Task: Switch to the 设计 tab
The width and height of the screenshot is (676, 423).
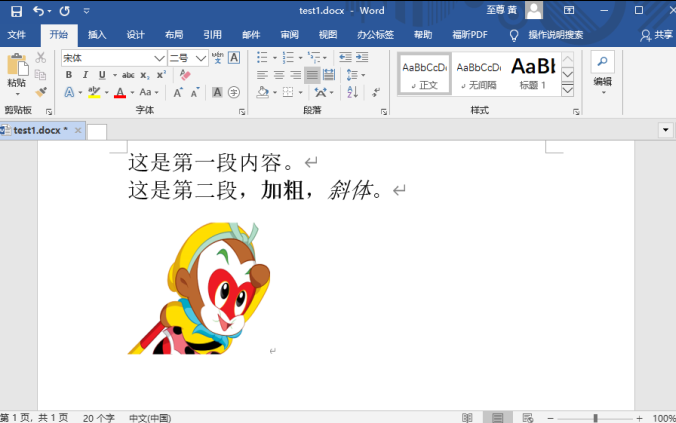Action: tap(135, 35)
